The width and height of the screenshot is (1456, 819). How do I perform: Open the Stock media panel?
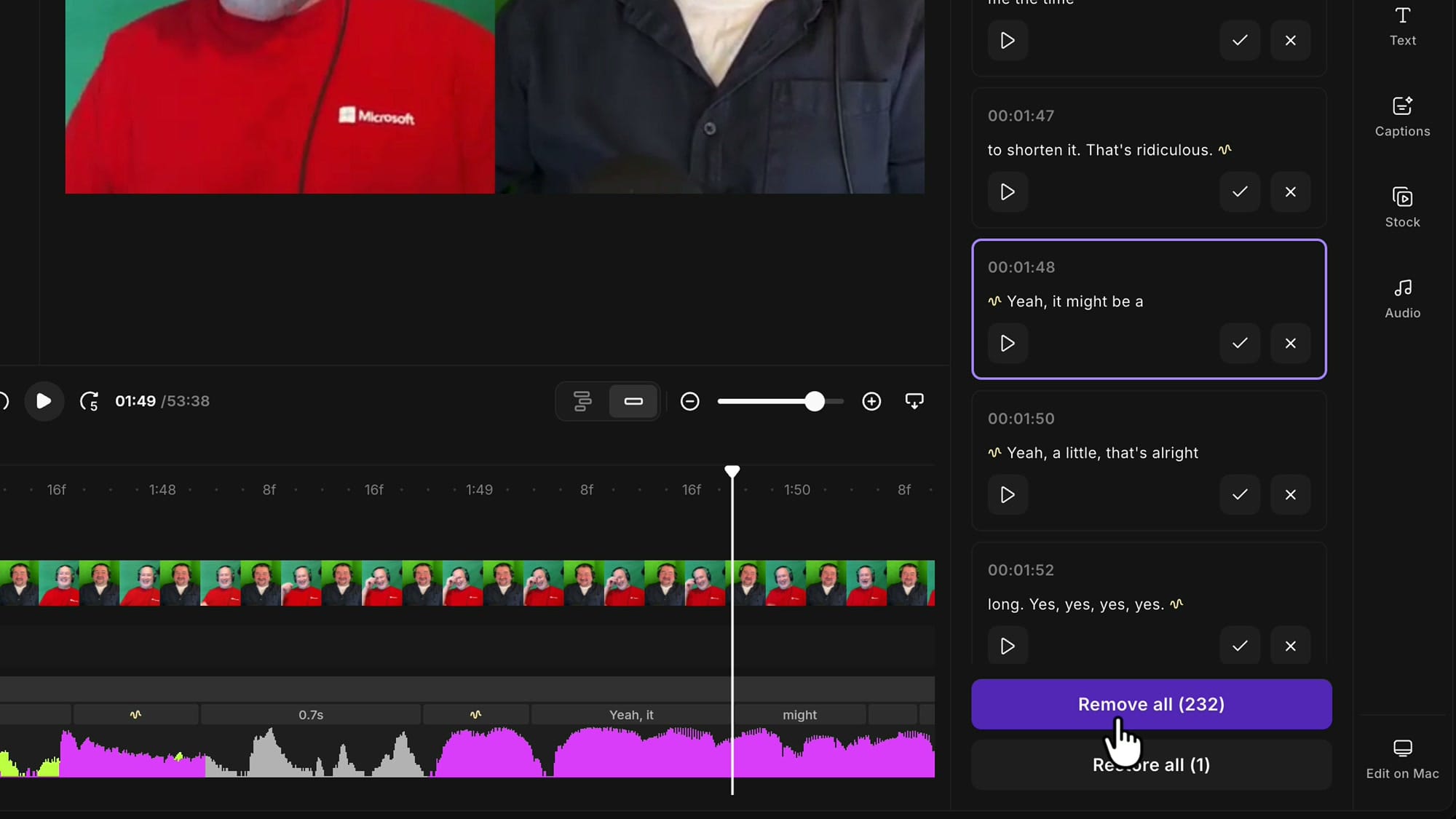[x=1402, y=207]
